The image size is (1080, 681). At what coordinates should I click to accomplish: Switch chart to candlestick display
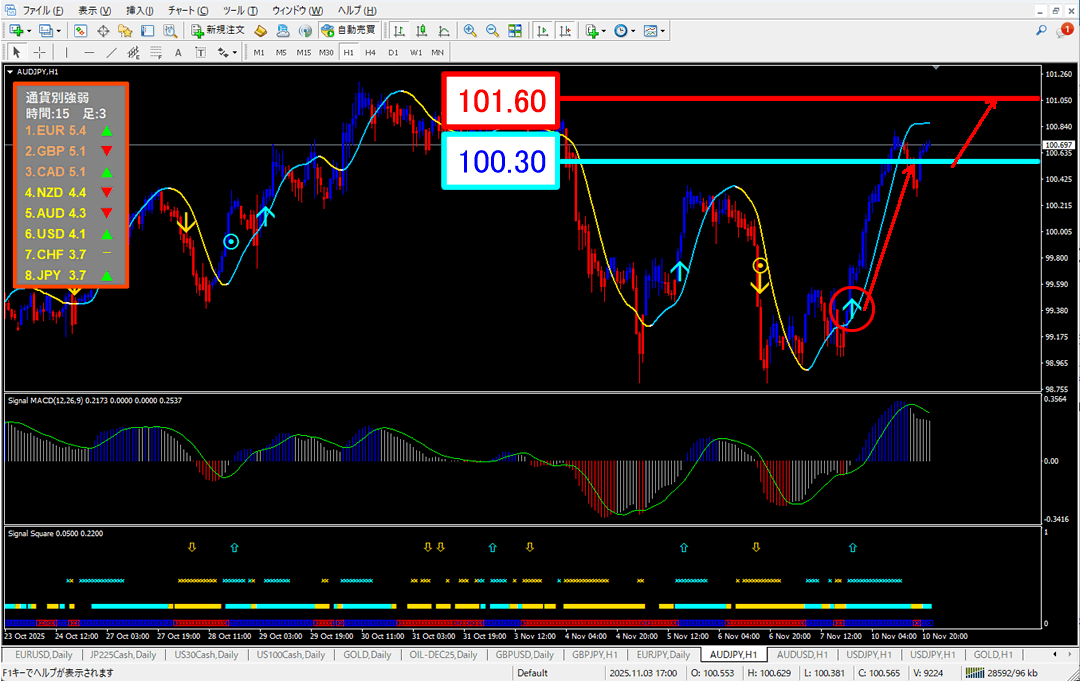[421, 31]
